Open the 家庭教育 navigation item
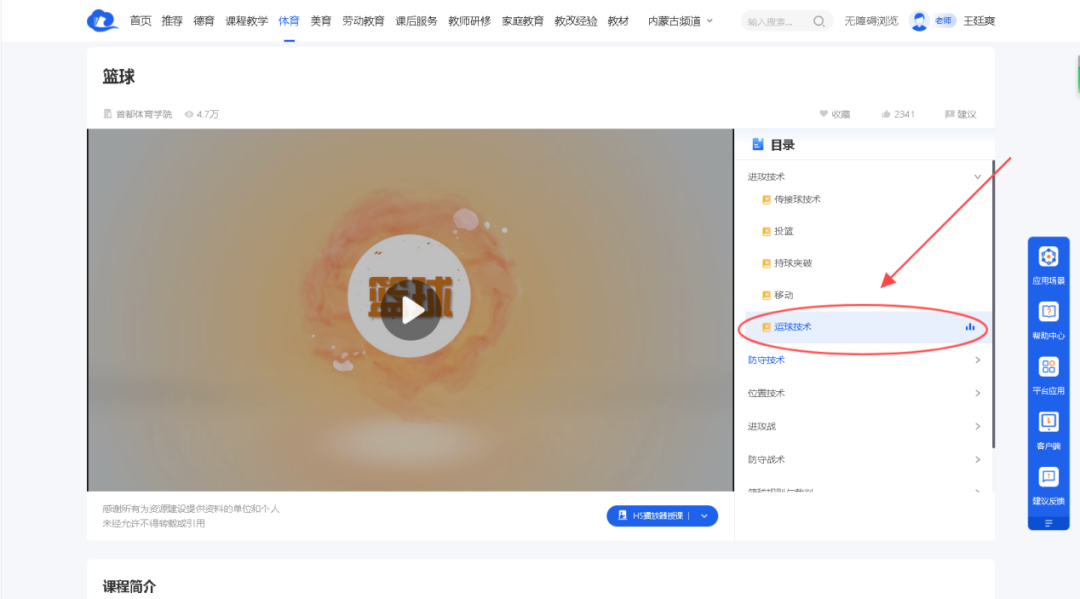The height and width of the screenshot is (599, 1080). [x=523, y=21]
